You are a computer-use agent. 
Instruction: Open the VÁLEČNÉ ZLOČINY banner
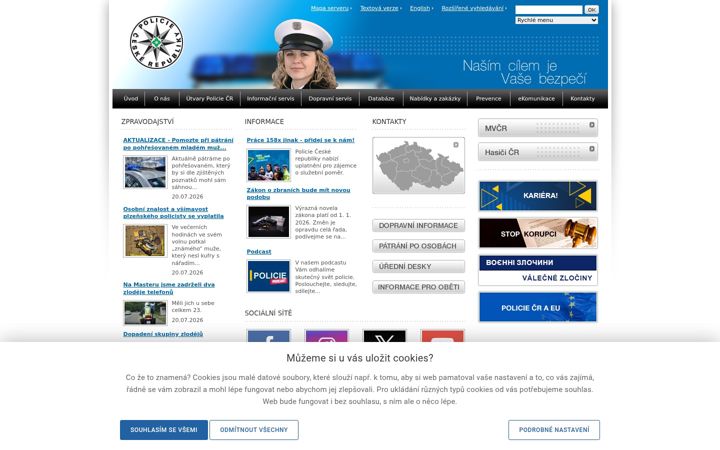538,270
